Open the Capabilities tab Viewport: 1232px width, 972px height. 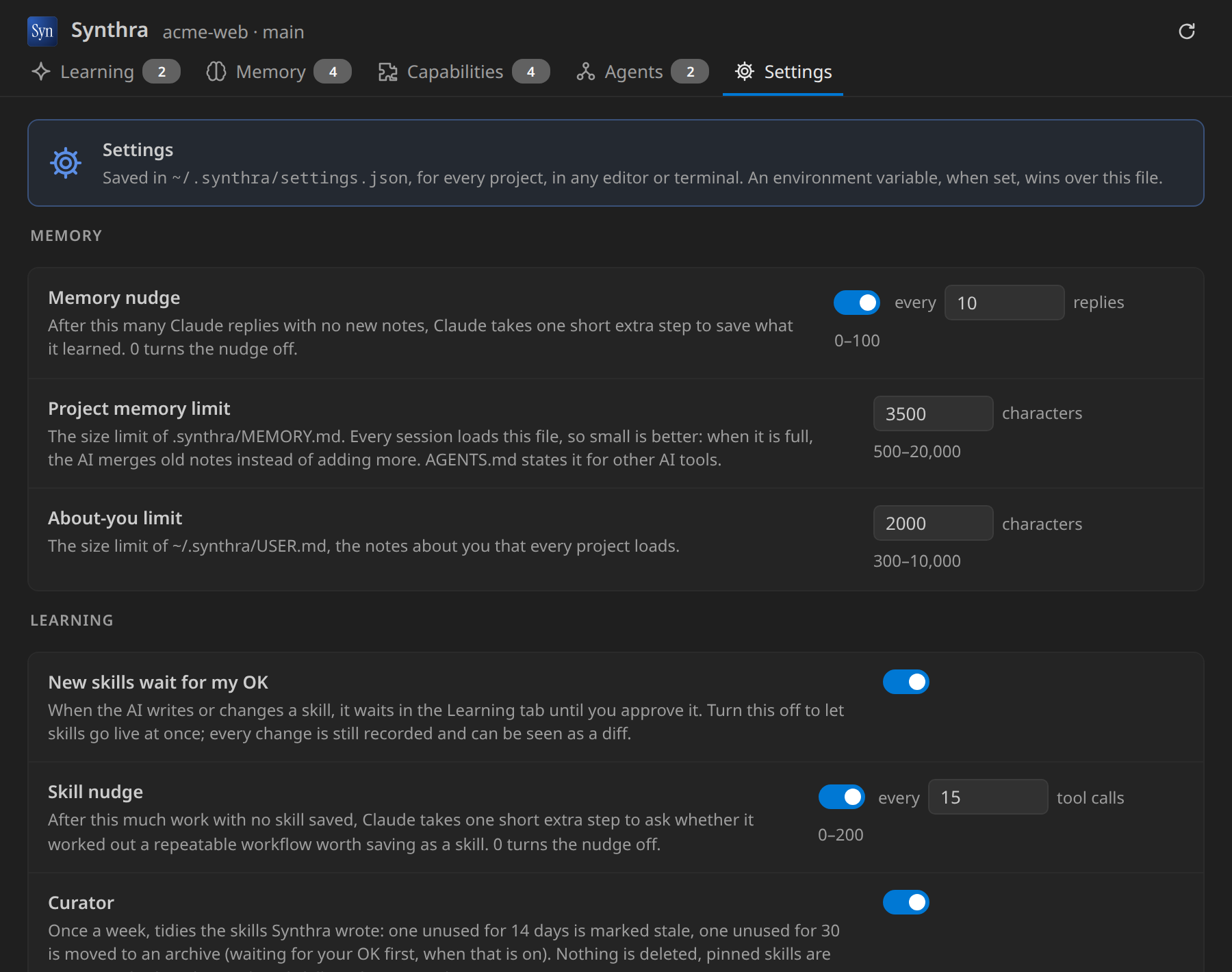463,72
